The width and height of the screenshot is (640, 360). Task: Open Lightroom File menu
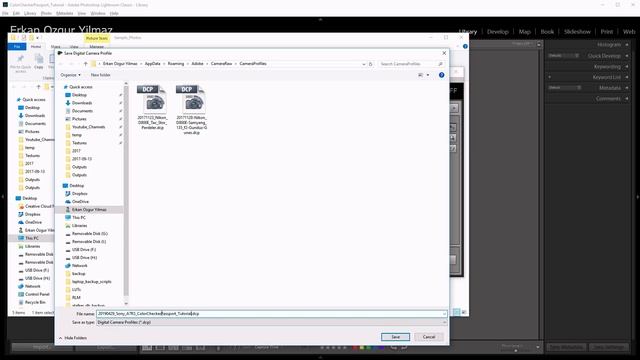[x=5, y=13]
